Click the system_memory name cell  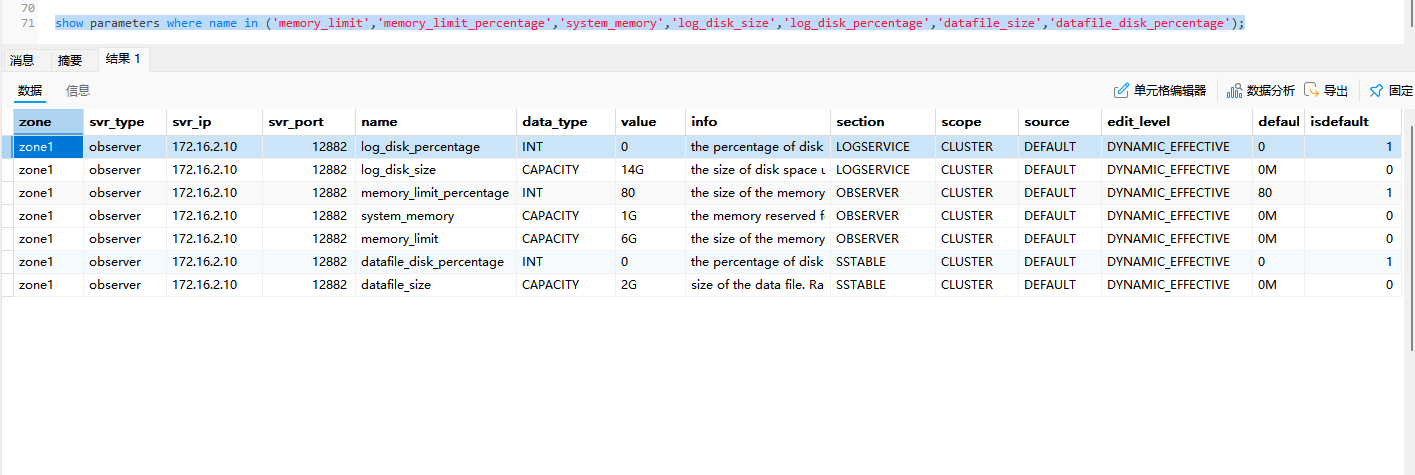407,216
